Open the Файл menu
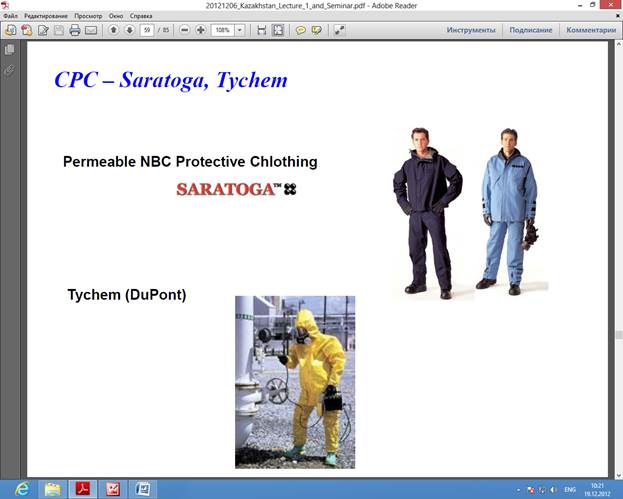The image size is (623, 499). pos(11,17)
